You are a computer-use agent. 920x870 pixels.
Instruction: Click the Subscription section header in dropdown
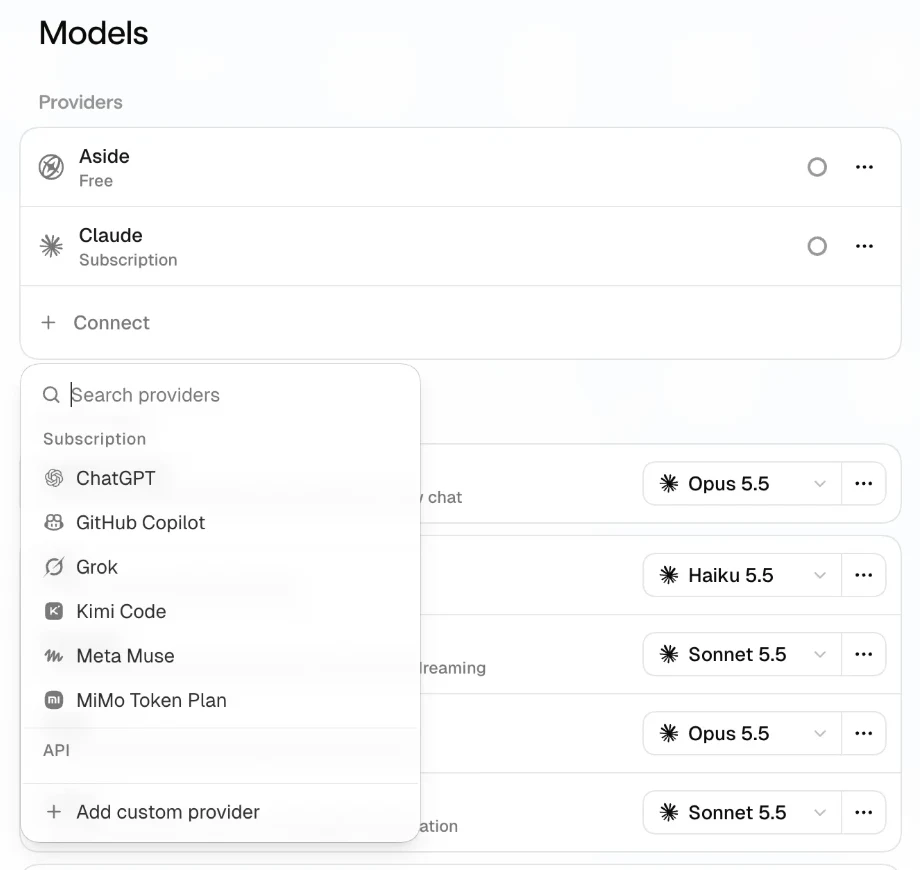pyautogui.click(x=94, y=439)
